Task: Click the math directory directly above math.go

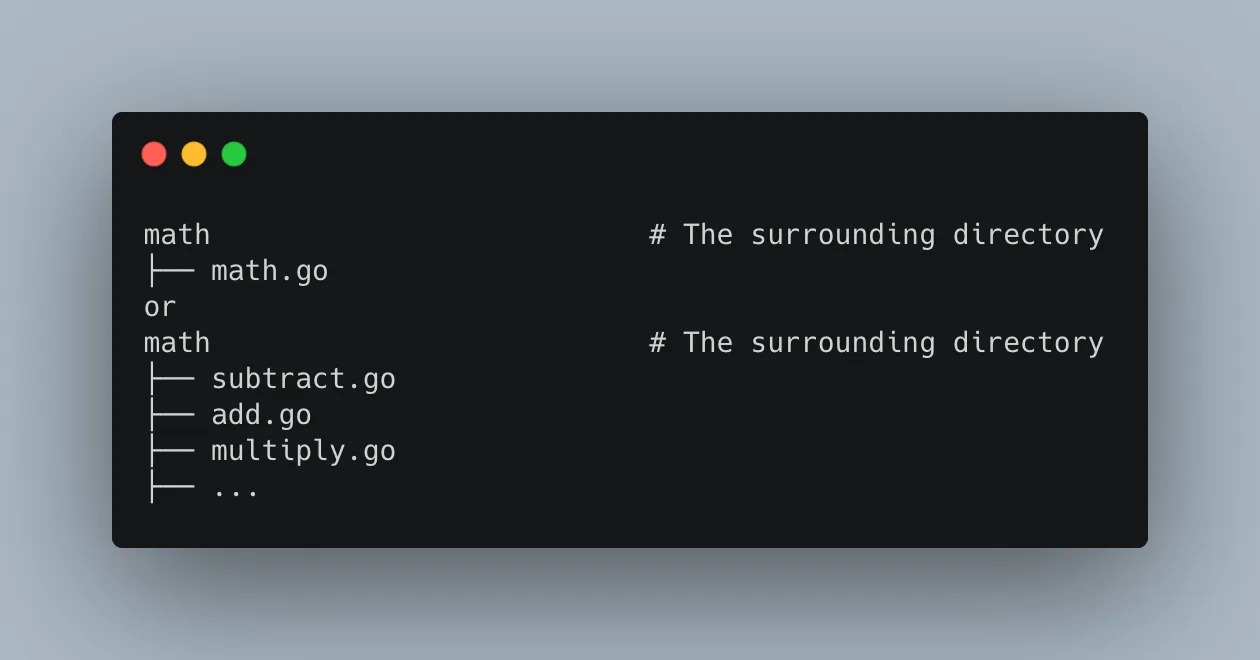Action: point(177,235)
